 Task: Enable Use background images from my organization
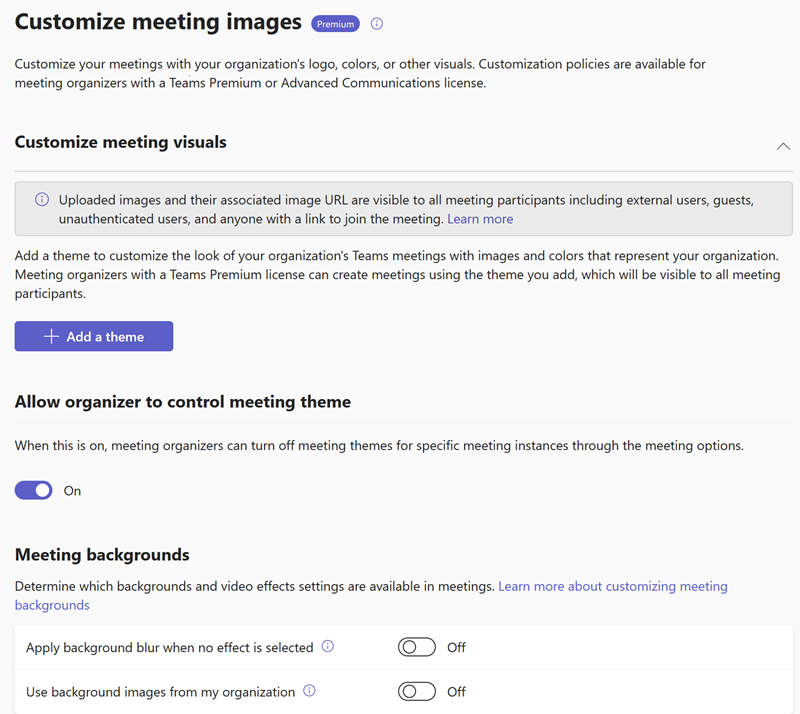417,691
